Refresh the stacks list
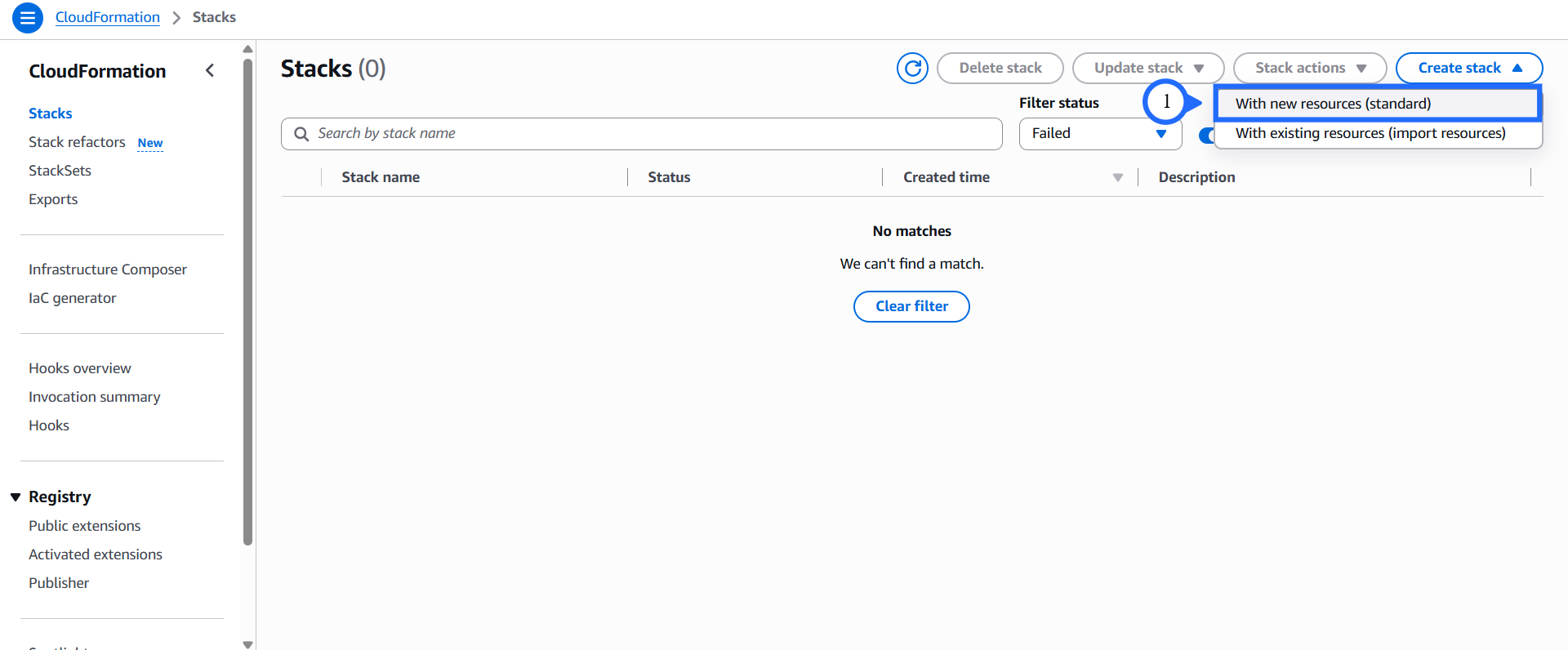This screenshot has height=650, width=1568. tap(912, 69)
